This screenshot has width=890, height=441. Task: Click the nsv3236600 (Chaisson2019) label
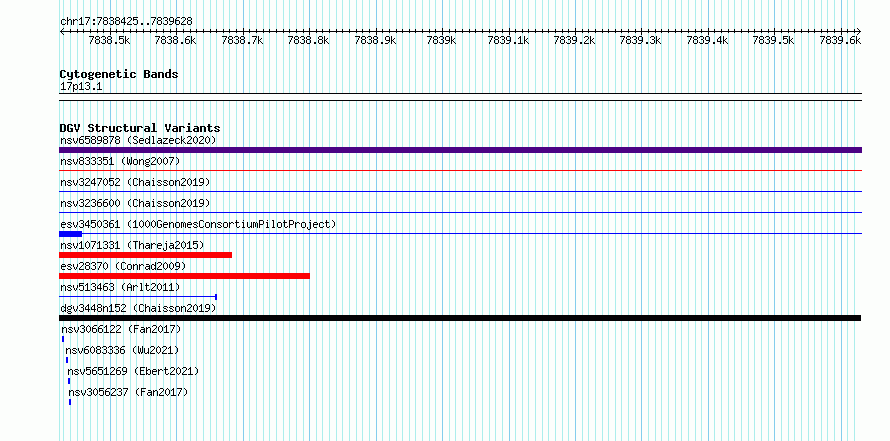(x=135, y=203)
